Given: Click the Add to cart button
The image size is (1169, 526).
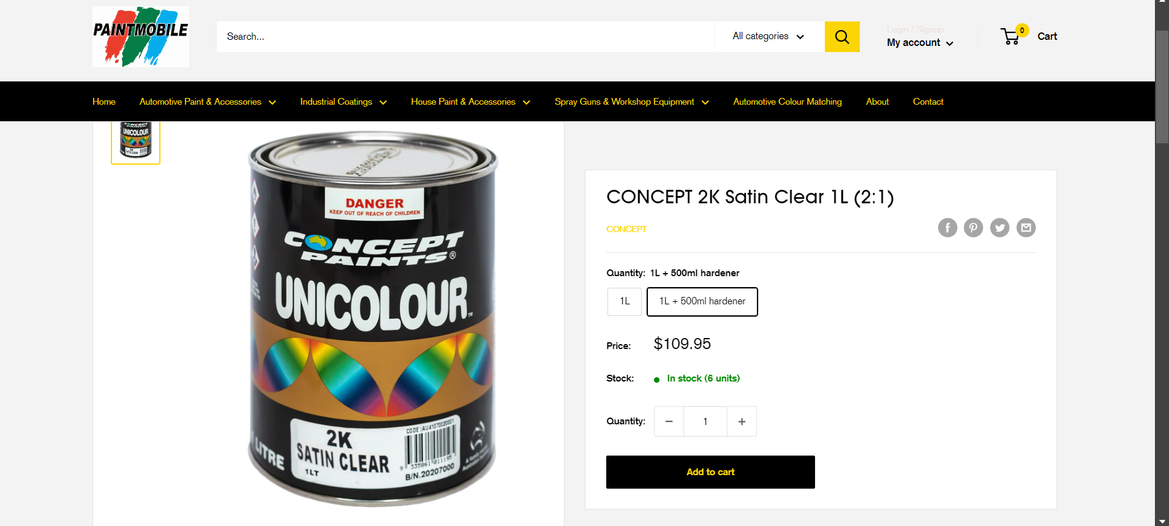Looking at the screenshot, I should 710,472.
